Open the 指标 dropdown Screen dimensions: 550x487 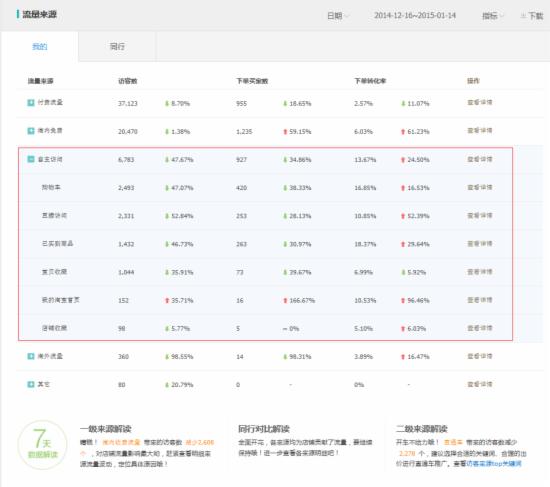tap(493, 16)
